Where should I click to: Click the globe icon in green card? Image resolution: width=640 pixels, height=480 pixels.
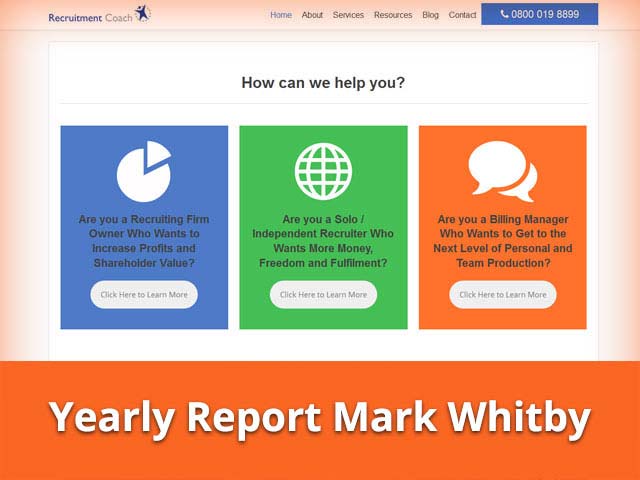click(x=323, y=172)
